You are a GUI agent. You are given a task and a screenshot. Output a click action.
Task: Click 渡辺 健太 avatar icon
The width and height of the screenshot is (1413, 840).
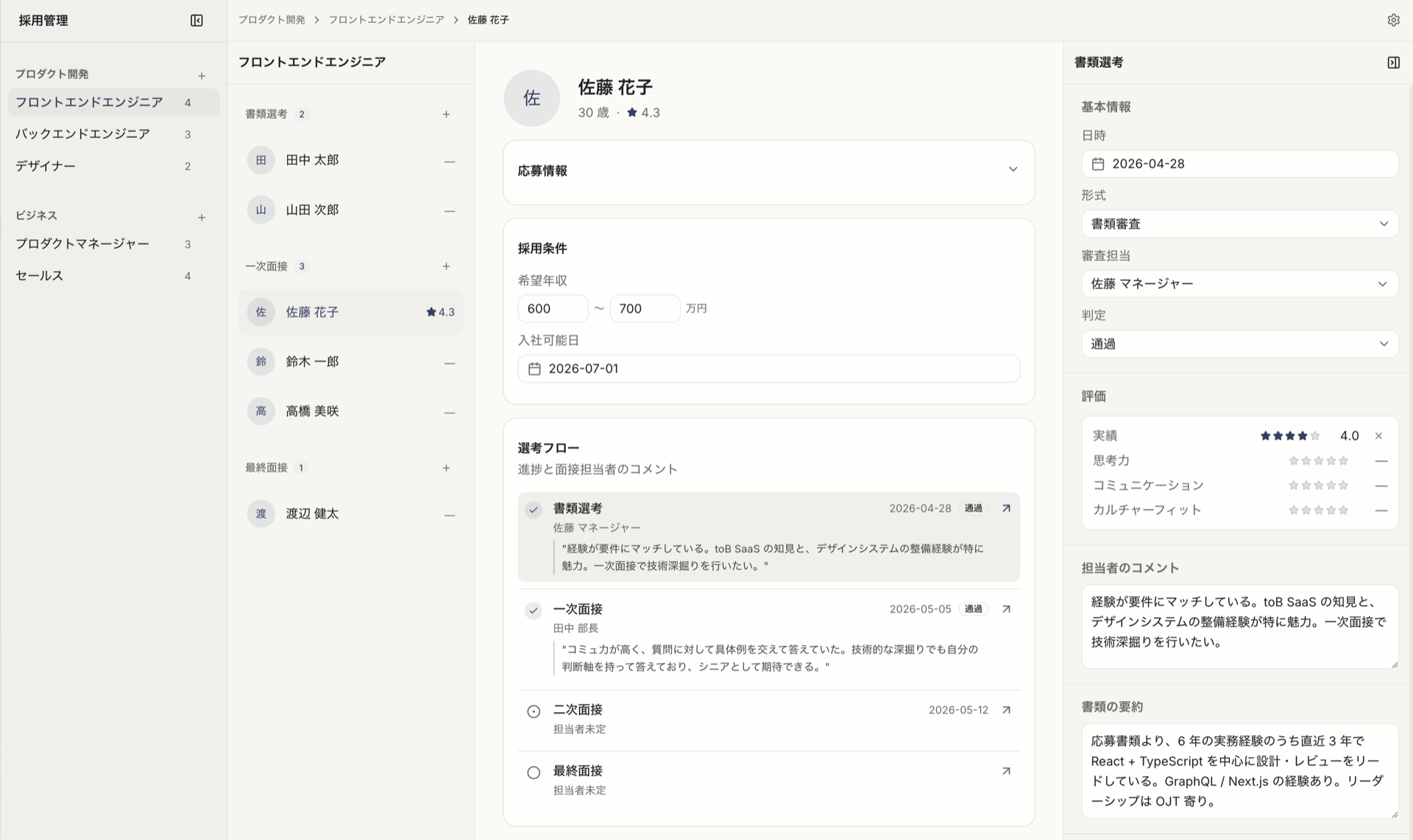tap(261, 513)
